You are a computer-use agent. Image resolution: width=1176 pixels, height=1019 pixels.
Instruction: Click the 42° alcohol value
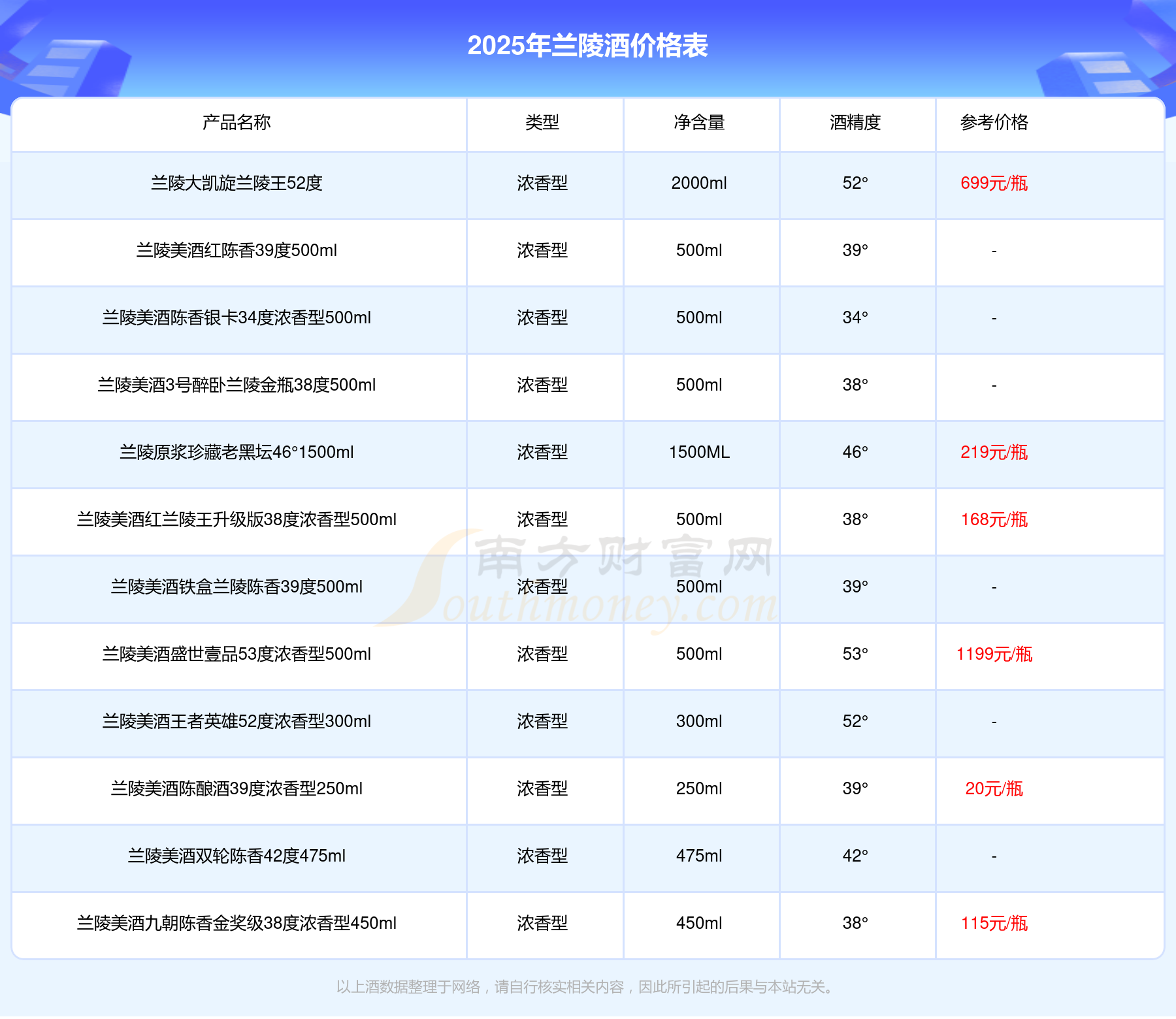point(855,856)
